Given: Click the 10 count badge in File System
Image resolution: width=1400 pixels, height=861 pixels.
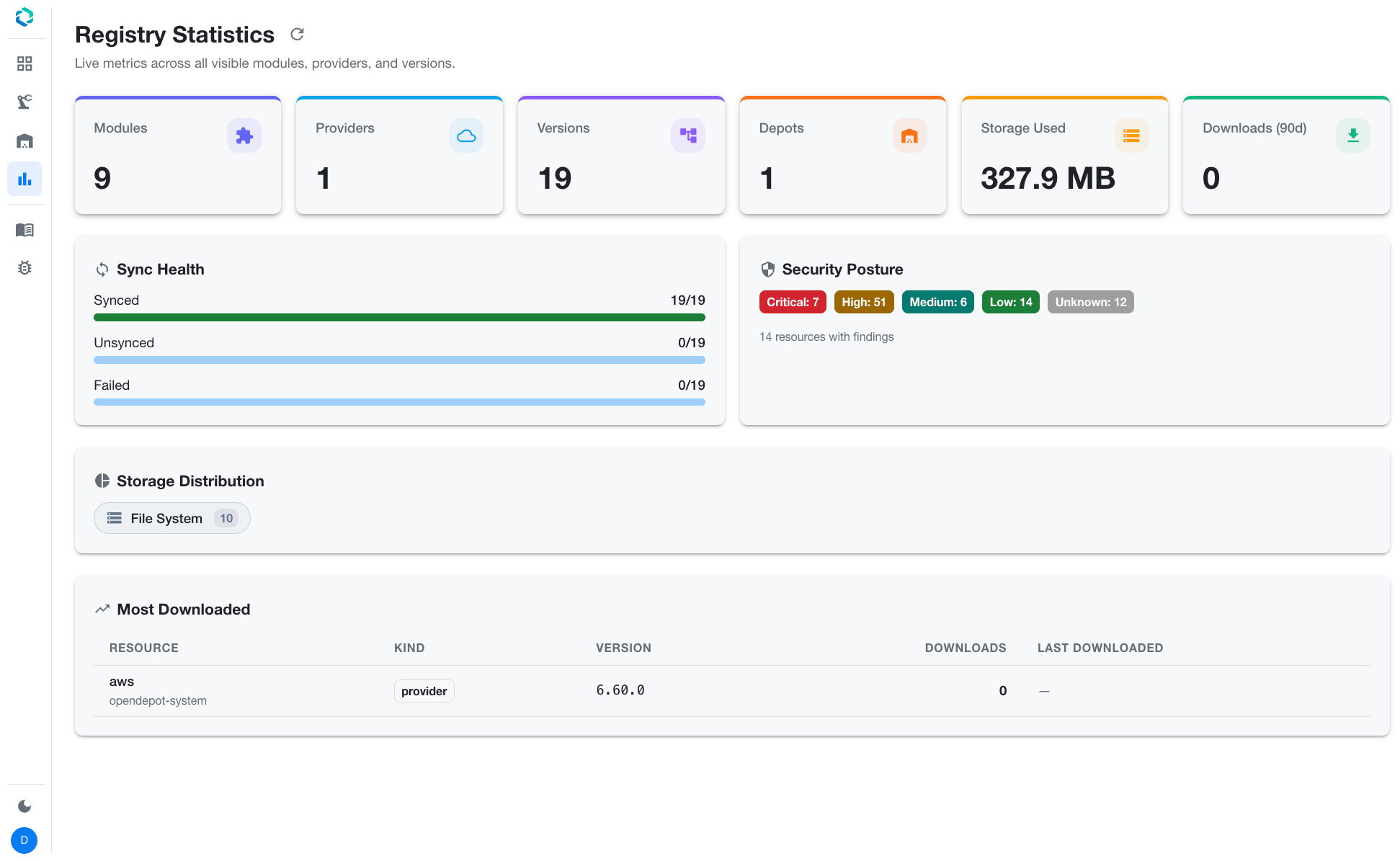Looking at the screenshot, I should tap(226, 518).
